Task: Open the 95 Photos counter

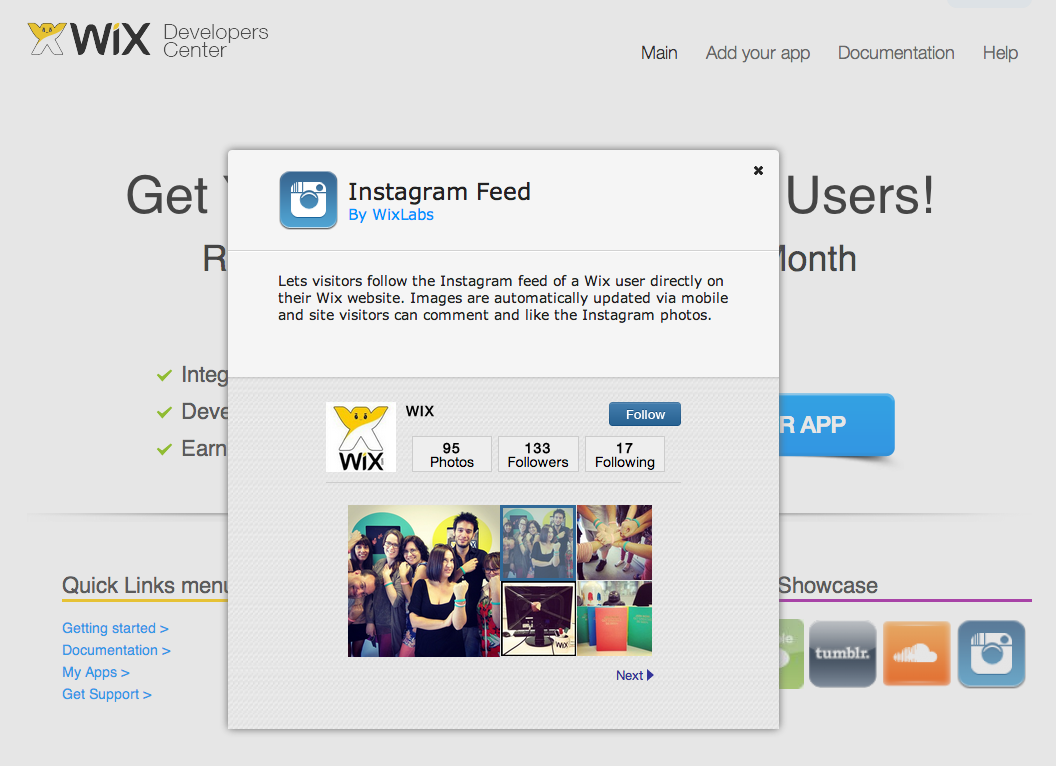Action: [452, 455]
